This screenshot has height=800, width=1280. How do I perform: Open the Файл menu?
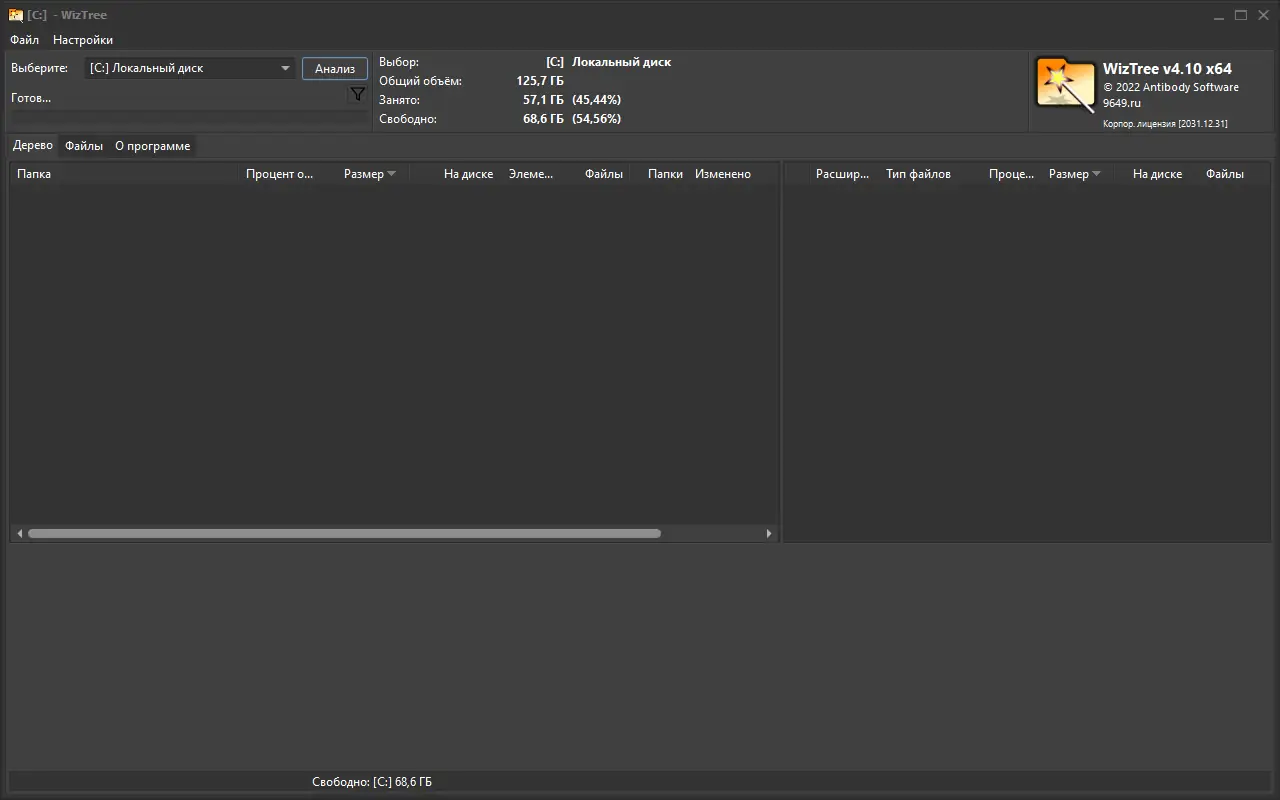pos(25,40)
